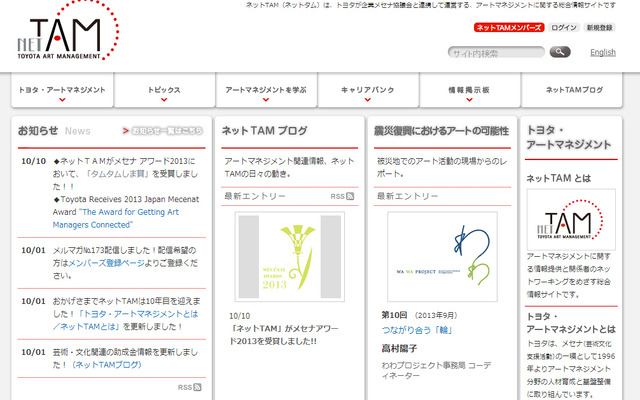
Task: Click the magnifier search button
Action: click(560, 52)
